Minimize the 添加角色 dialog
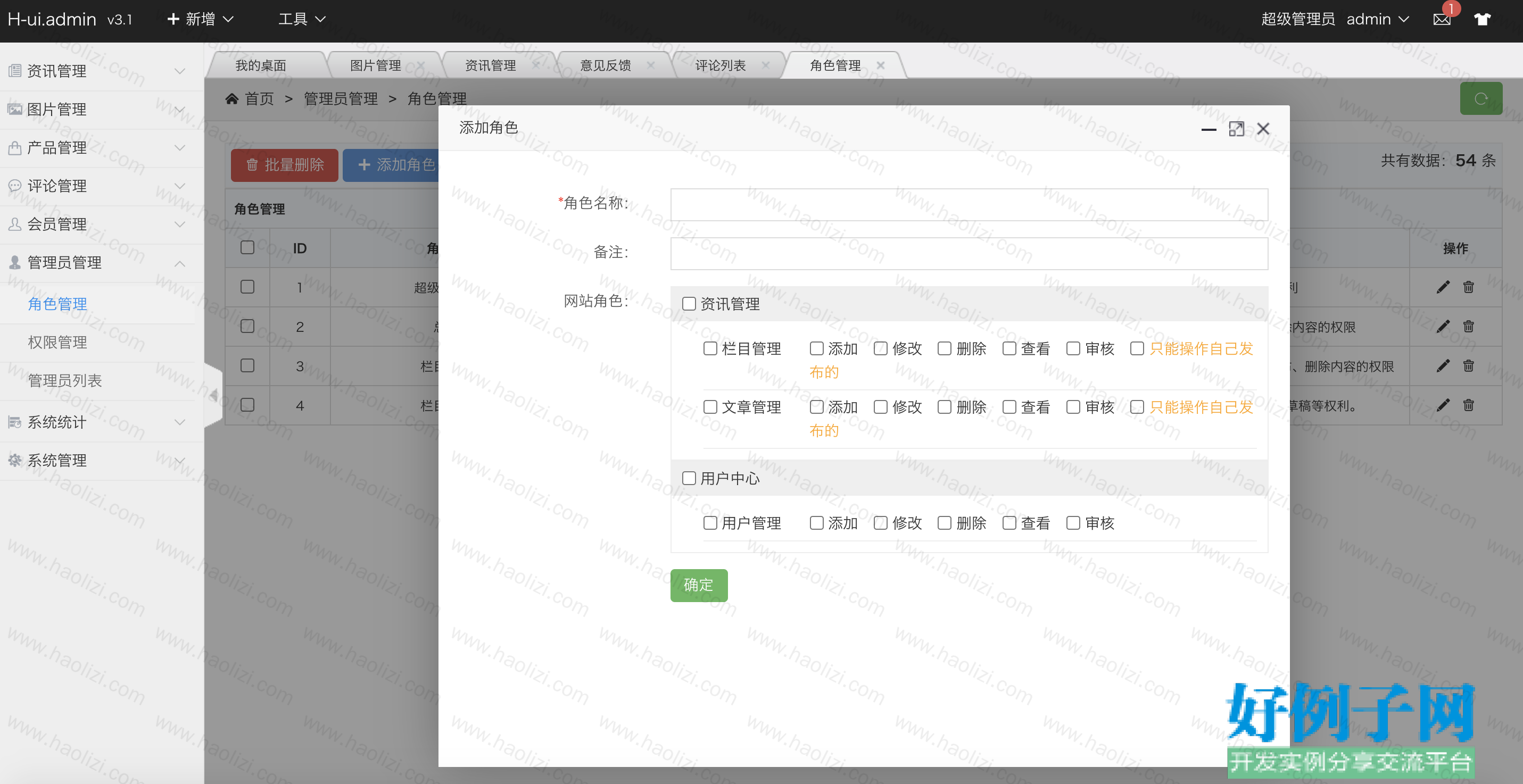 point(1209,129)
